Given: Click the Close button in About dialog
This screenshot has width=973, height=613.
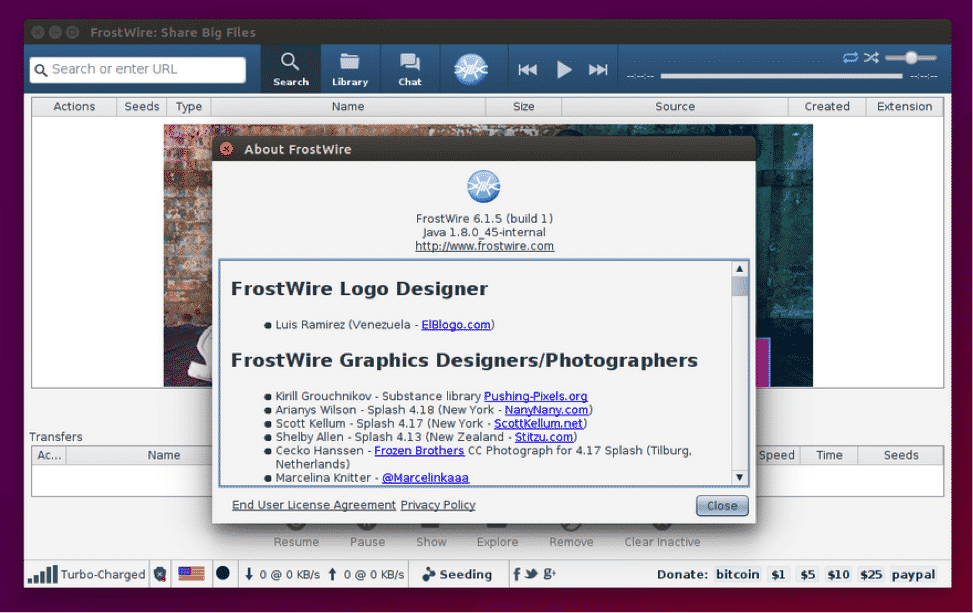Looking at the screenshot, I should click(722, 506).
